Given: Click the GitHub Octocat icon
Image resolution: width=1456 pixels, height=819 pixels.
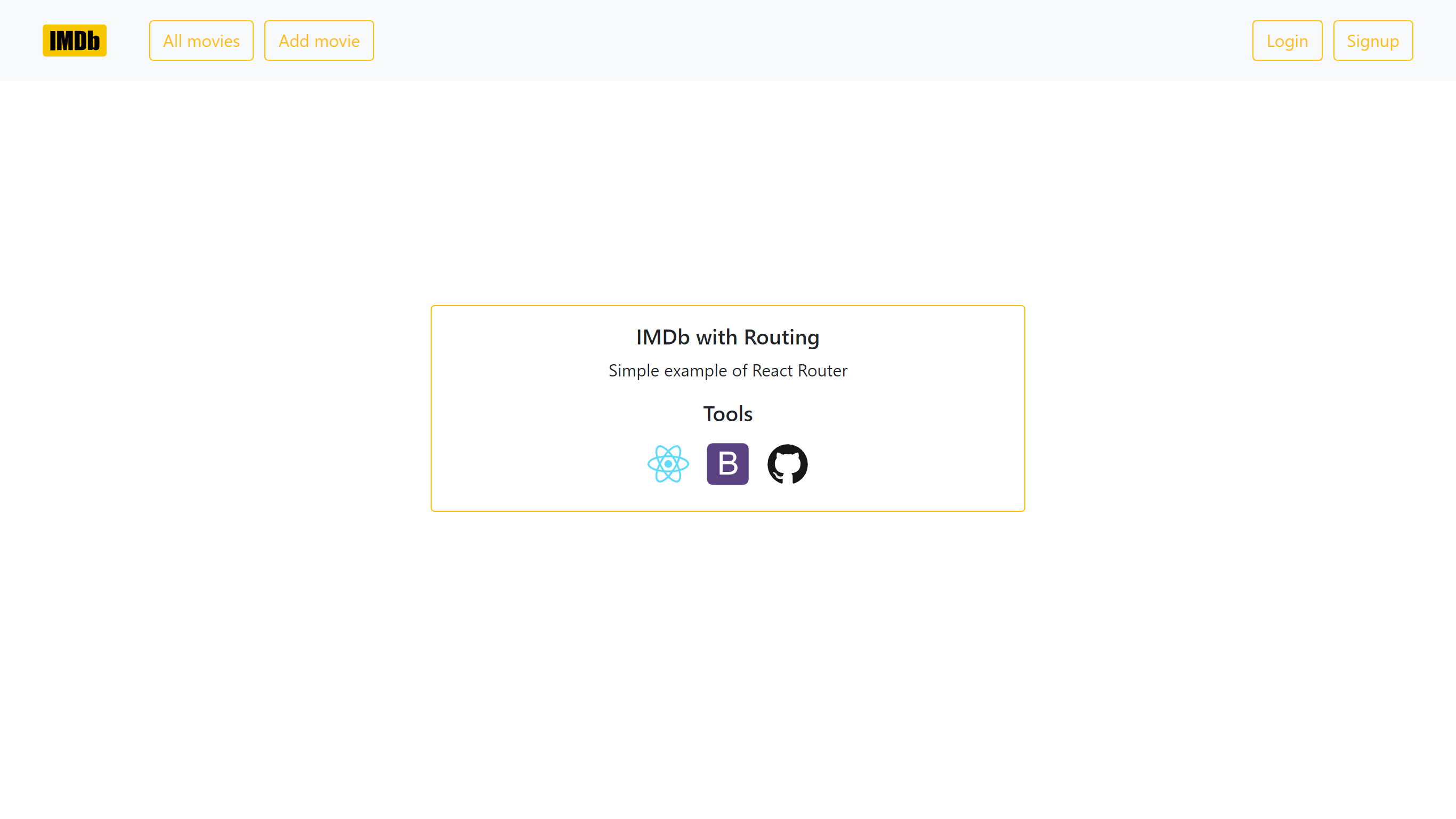Looking at the screenshot, I should pyautogui.click(x=787, y=464).
